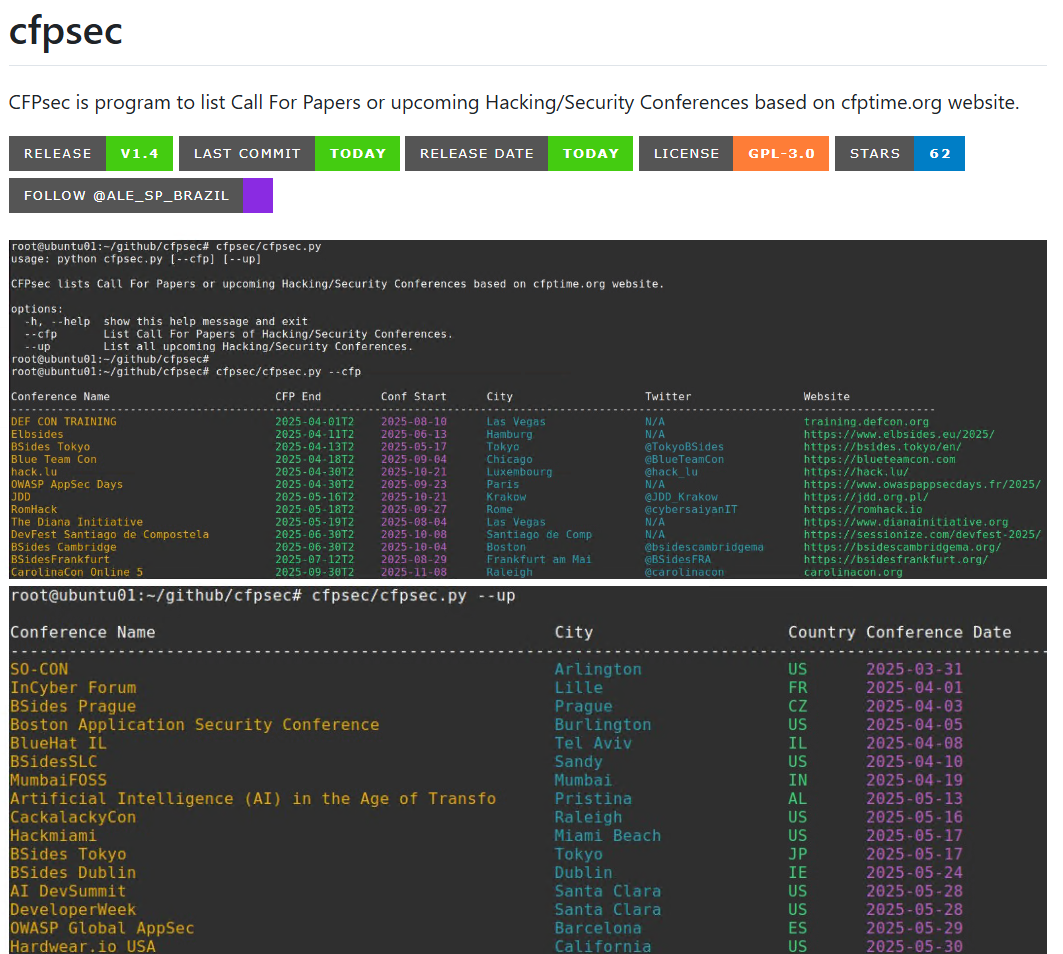Click the 'CFP End' column header

click(x=298, y=397)
